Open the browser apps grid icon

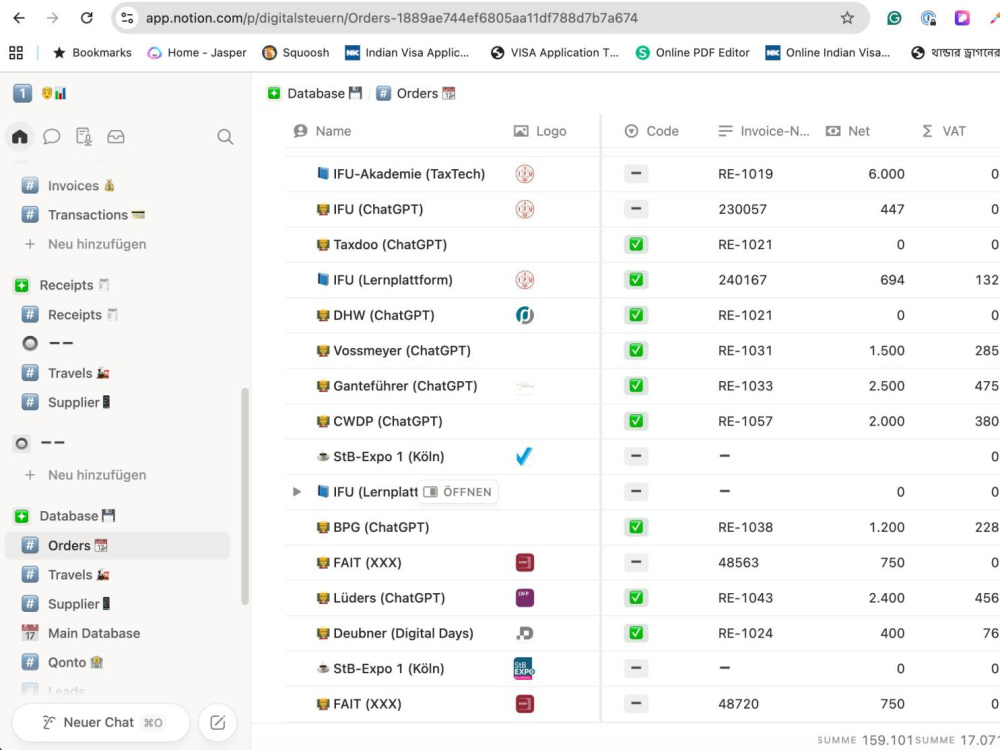(16, 52)
